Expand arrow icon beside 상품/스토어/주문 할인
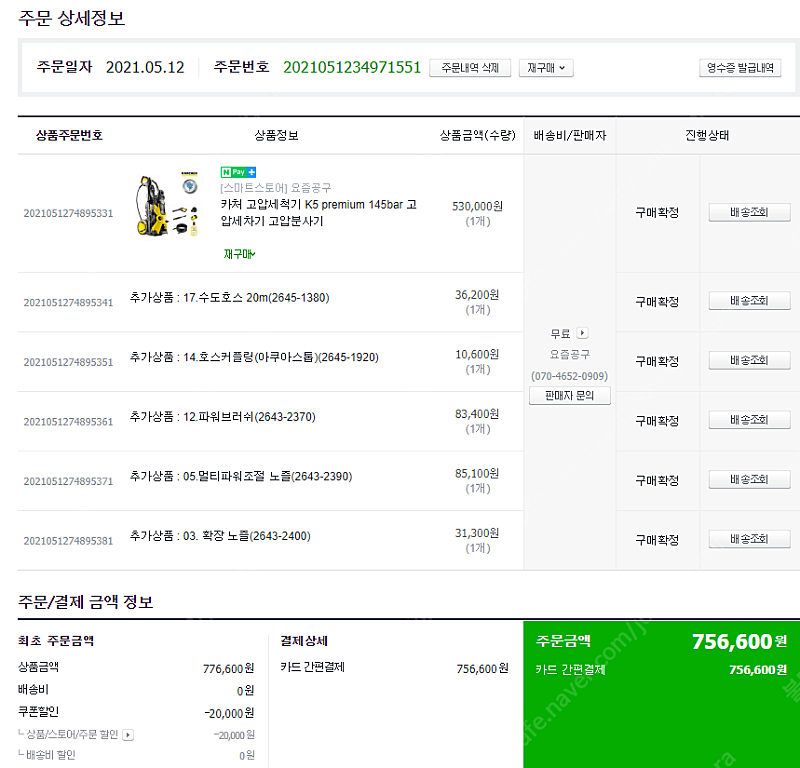The image size is (800, 768). pos(128,735)
